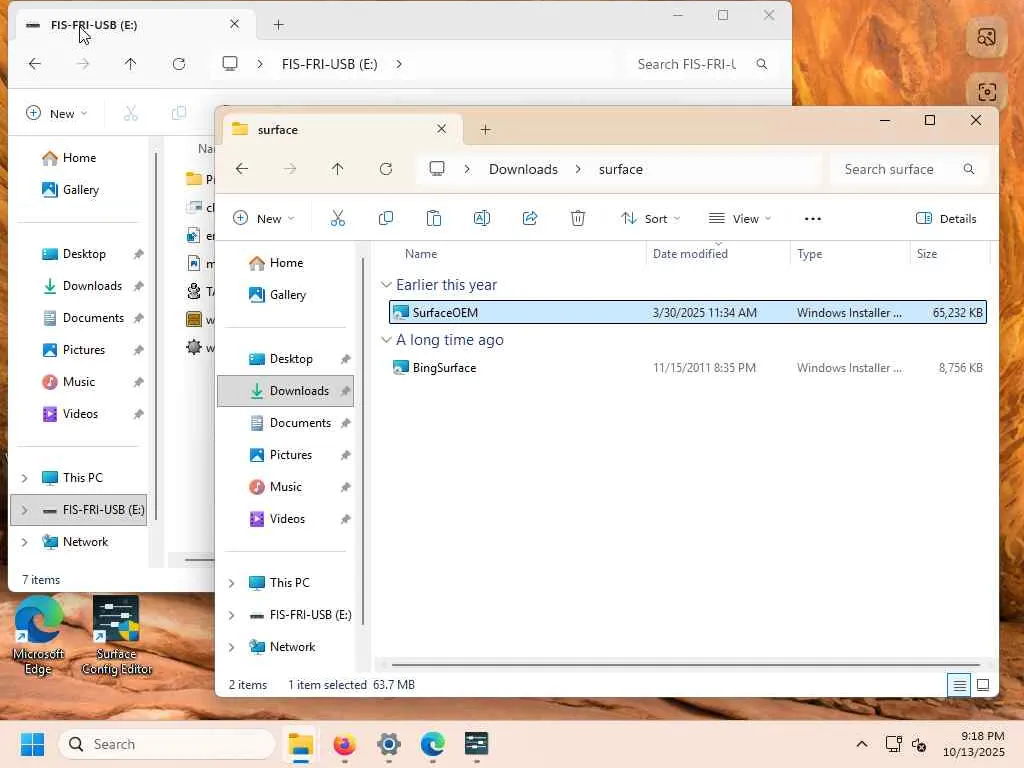Select the SurfaceOEM installer file
The image size is (1024, 768).
point(688,312)
